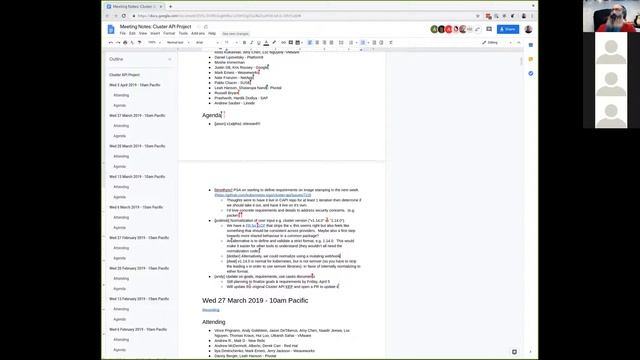The height and width of the screenshot is (360, 640).
Task: Open the Edit menu
Action: [132, 33]
